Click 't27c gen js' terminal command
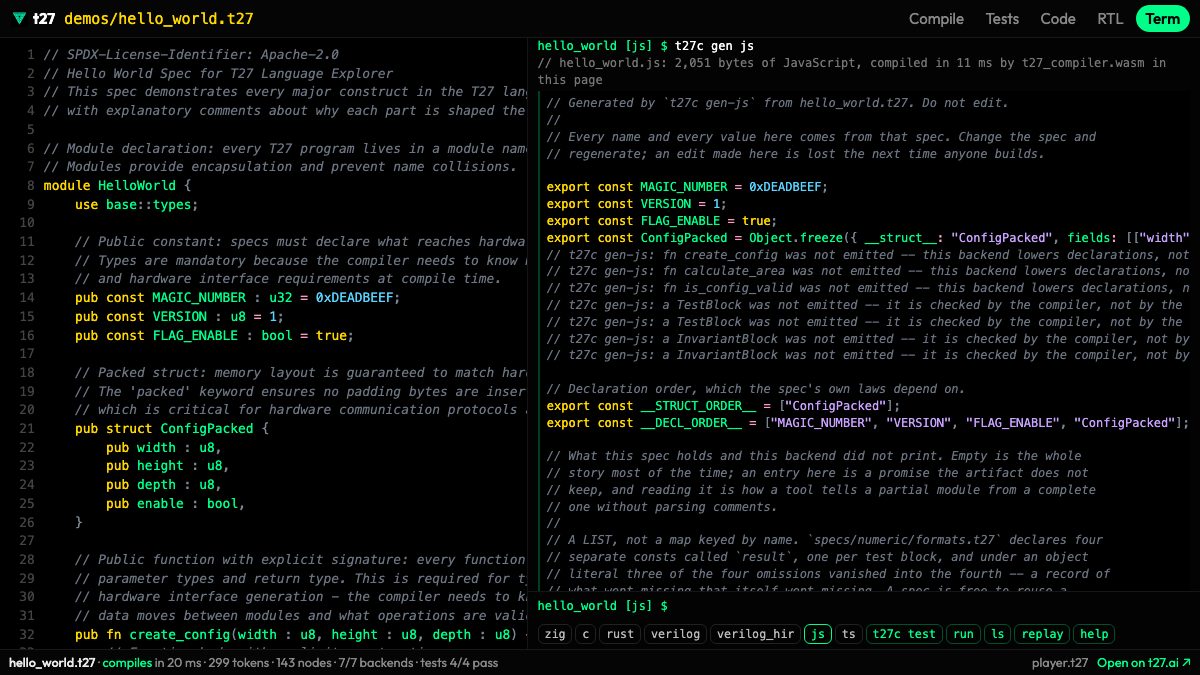 (x=714, y=46)
